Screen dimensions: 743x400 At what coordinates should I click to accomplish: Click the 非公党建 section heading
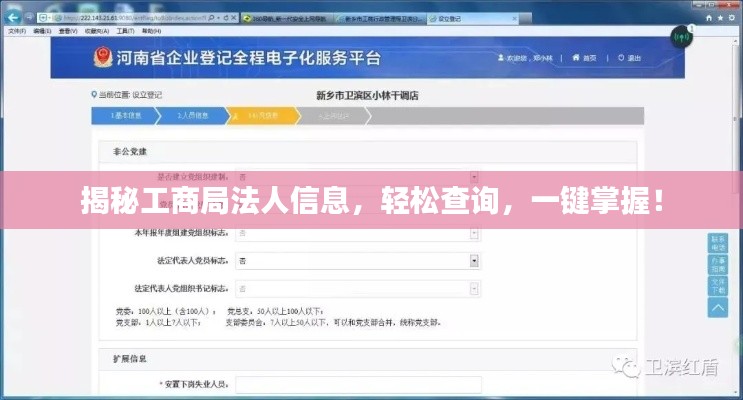(x=130, y=152)
